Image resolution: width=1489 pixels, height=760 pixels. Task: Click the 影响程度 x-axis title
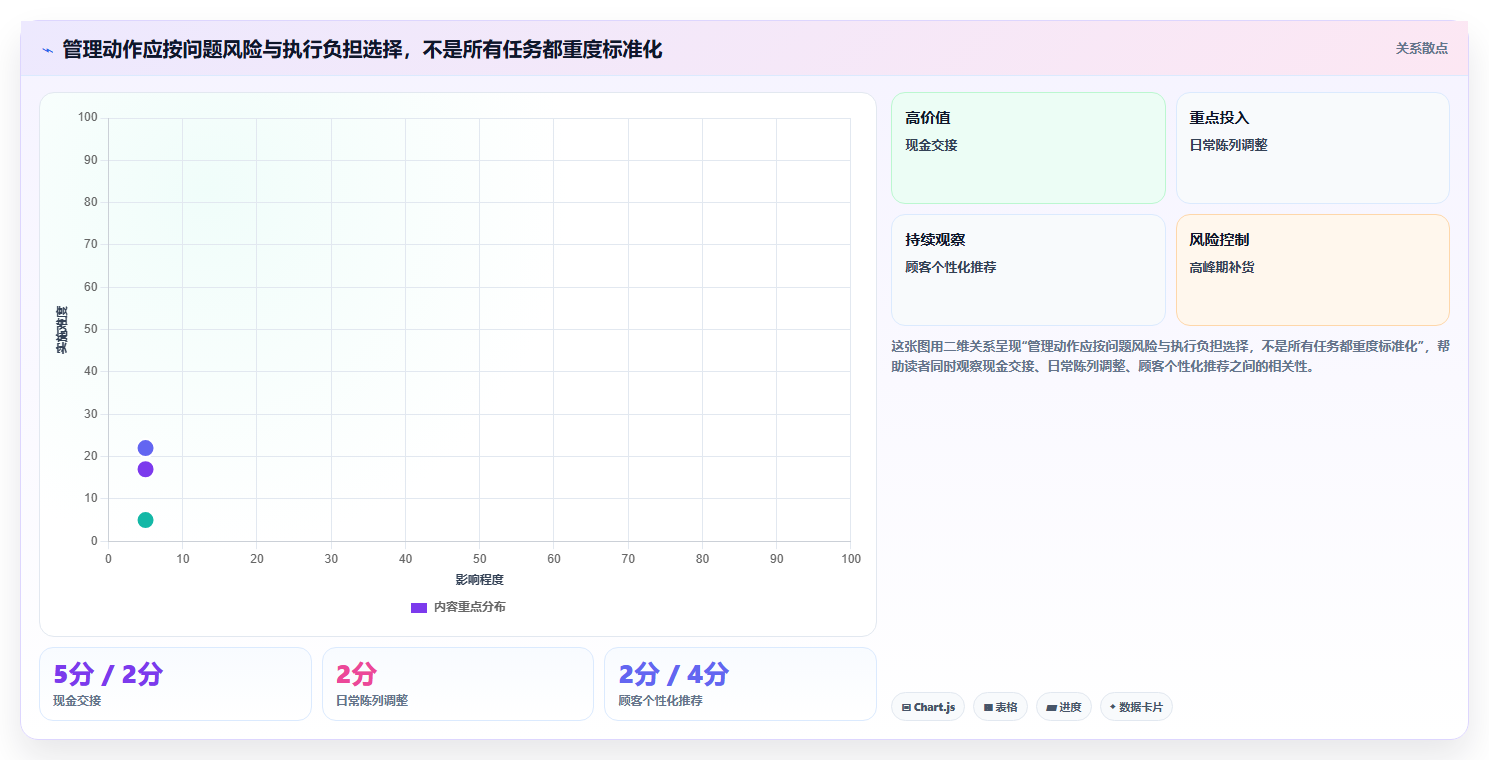pyautogui.click(x=479, y=580)
